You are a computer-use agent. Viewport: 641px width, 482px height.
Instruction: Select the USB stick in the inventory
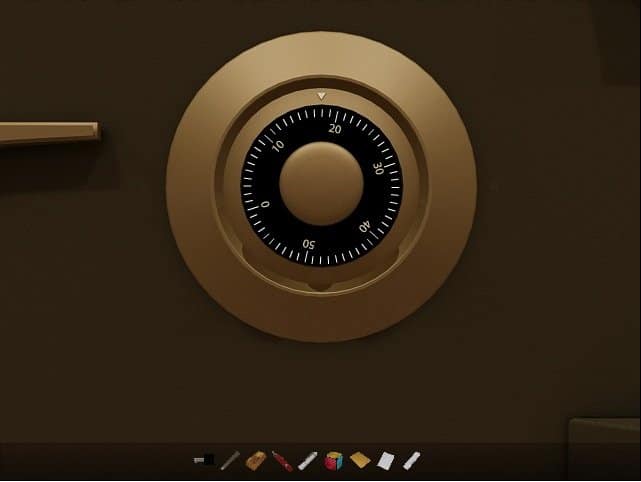pos(204,460)
